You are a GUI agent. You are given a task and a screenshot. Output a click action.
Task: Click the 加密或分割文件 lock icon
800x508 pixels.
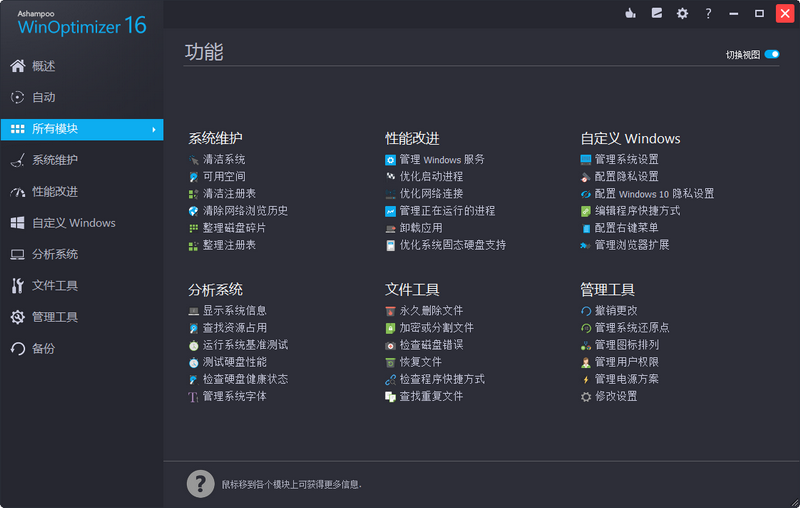tap(390, 328)
